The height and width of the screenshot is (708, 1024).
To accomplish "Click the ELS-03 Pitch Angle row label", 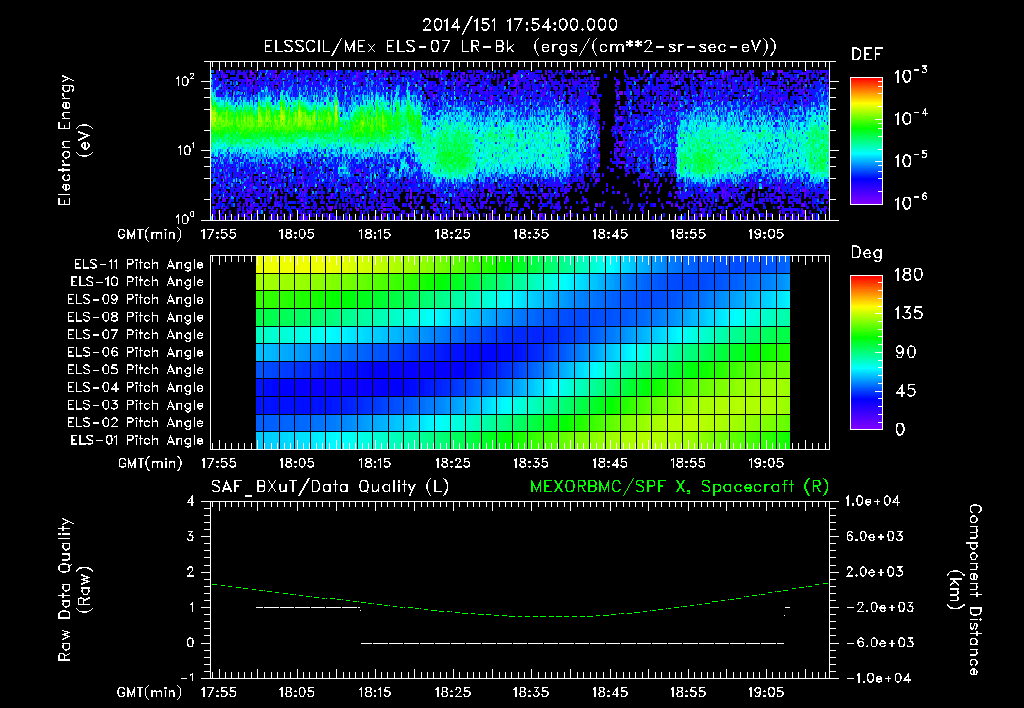I will tap(136, 405).
